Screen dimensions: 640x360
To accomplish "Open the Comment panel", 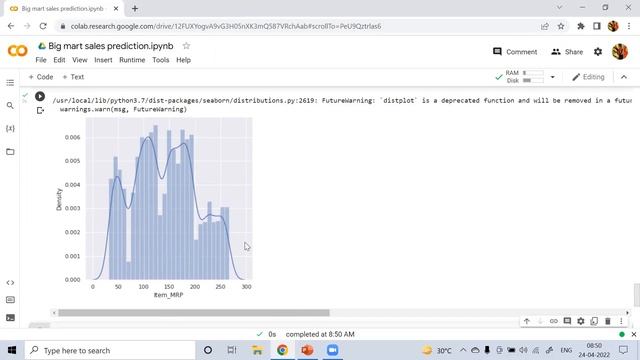I will [x=515, y=52].
